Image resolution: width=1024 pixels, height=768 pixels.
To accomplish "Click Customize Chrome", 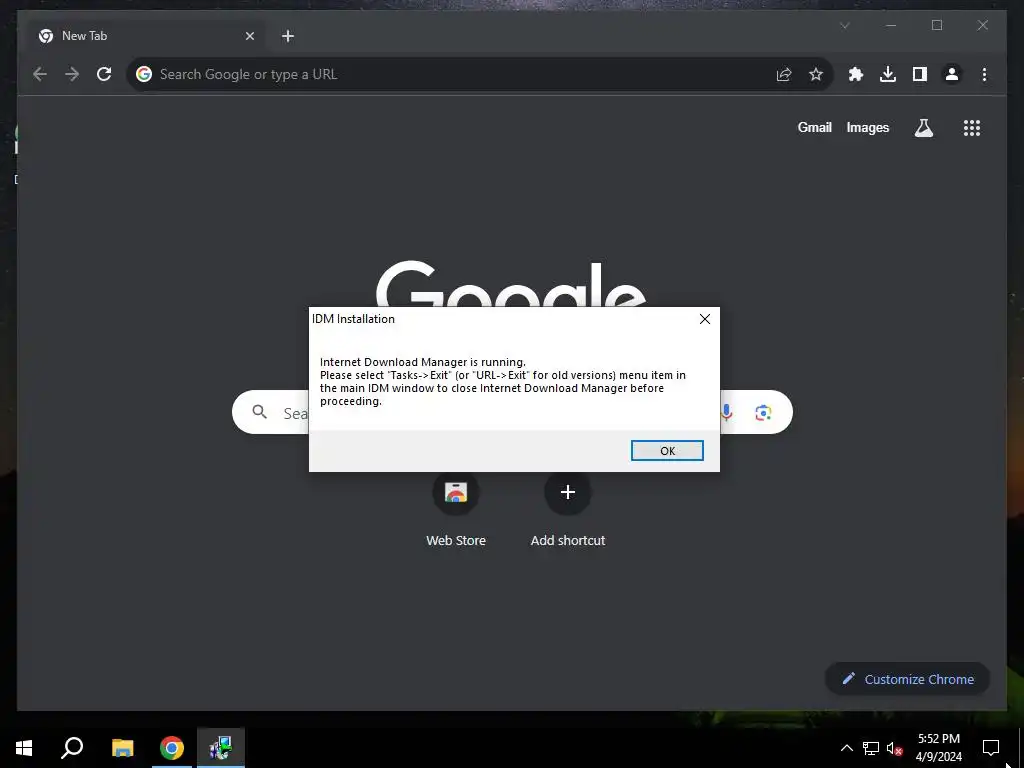I will pos(908,679).
